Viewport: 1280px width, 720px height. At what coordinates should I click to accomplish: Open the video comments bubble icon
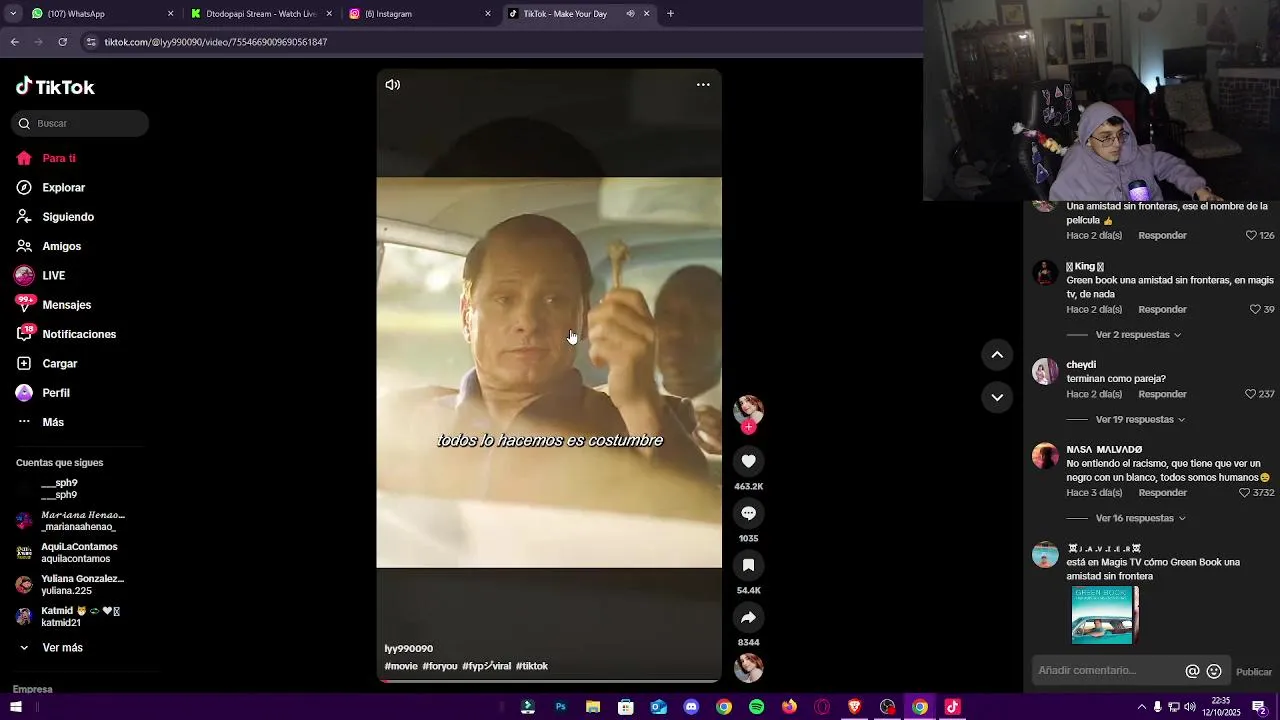[748, 513]
